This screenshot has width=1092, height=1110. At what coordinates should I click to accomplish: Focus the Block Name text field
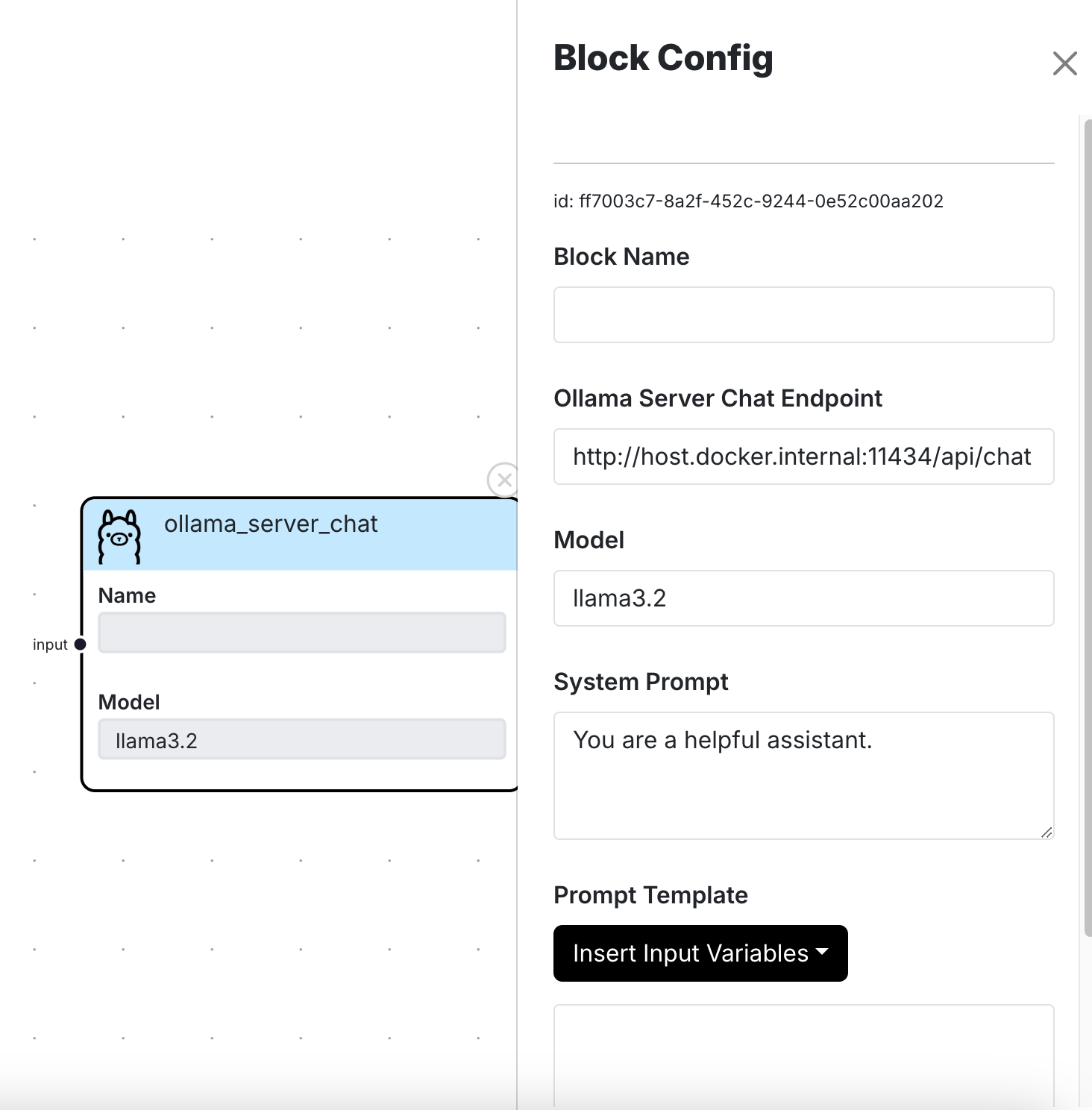click(803, 315)
